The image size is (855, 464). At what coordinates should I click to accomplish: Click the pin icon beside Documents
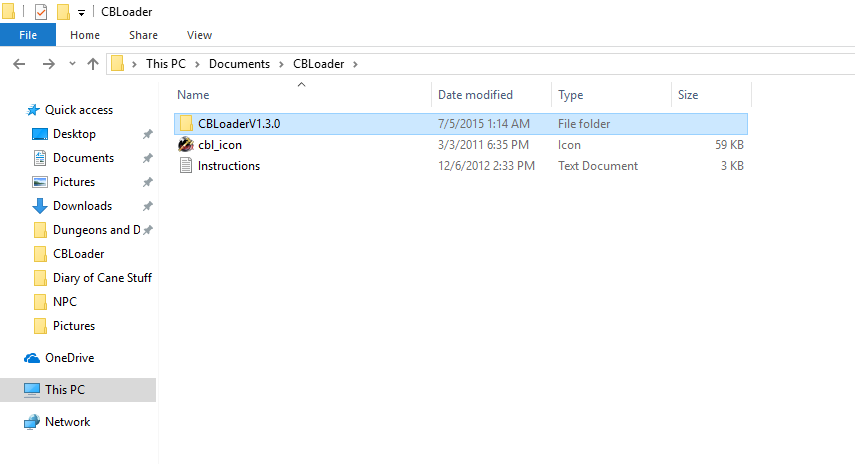(x=147, y=158)
